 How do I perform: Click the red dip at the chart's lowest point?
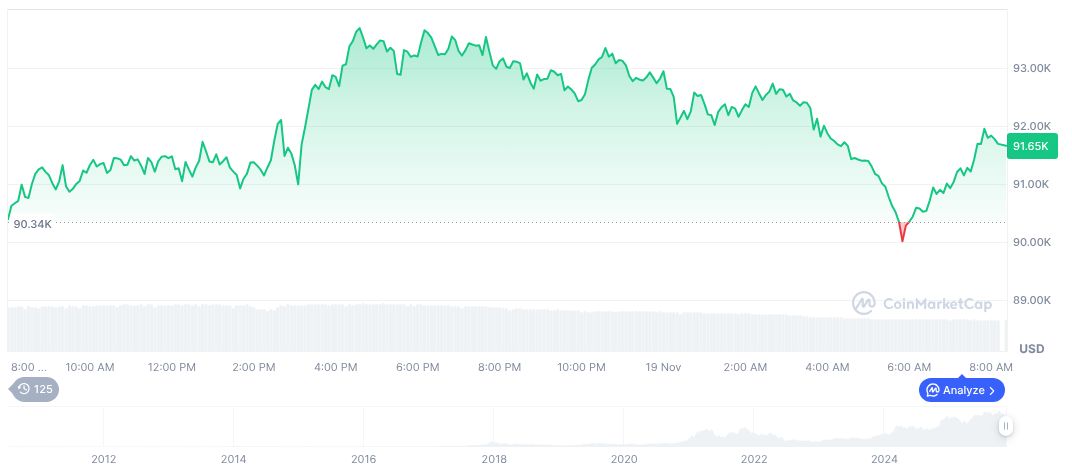click(902, 234)
